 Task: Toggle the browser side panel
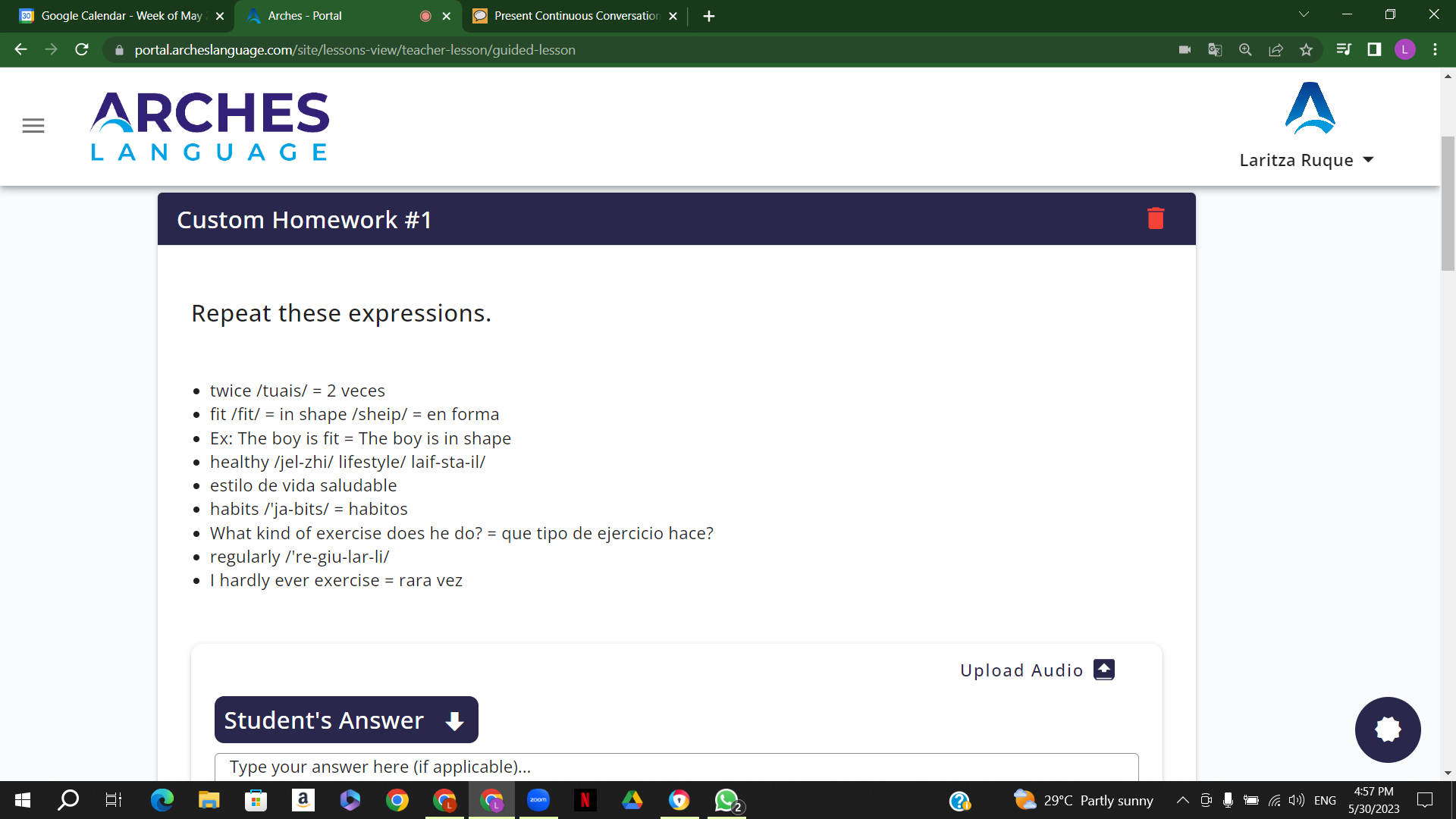[1374, 50]
